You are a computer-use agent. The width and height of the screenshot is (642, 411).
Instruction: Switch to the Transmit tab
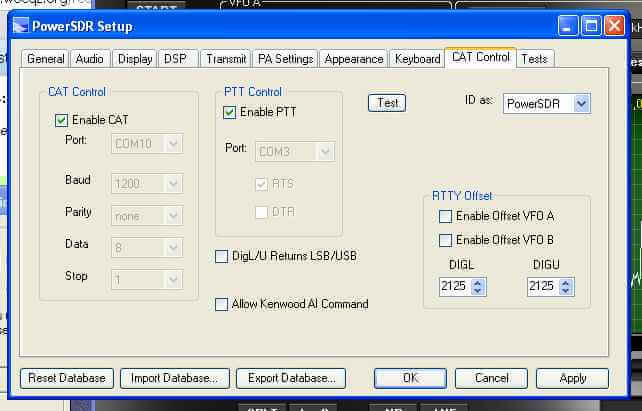coord(226,59)
